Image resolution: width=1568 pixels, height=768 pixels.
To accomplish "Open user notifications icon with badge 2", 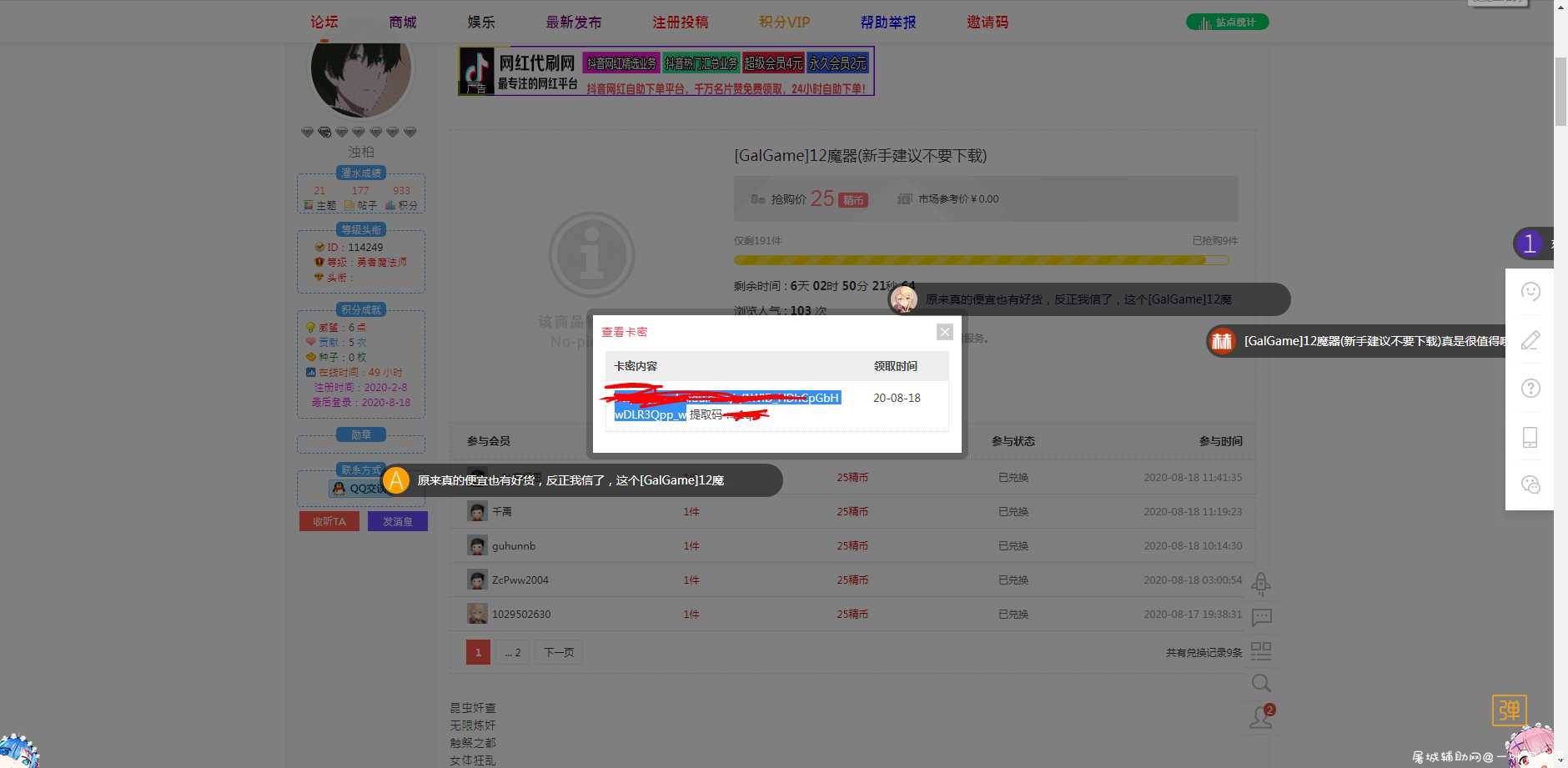I will (x=1261, y=717).
